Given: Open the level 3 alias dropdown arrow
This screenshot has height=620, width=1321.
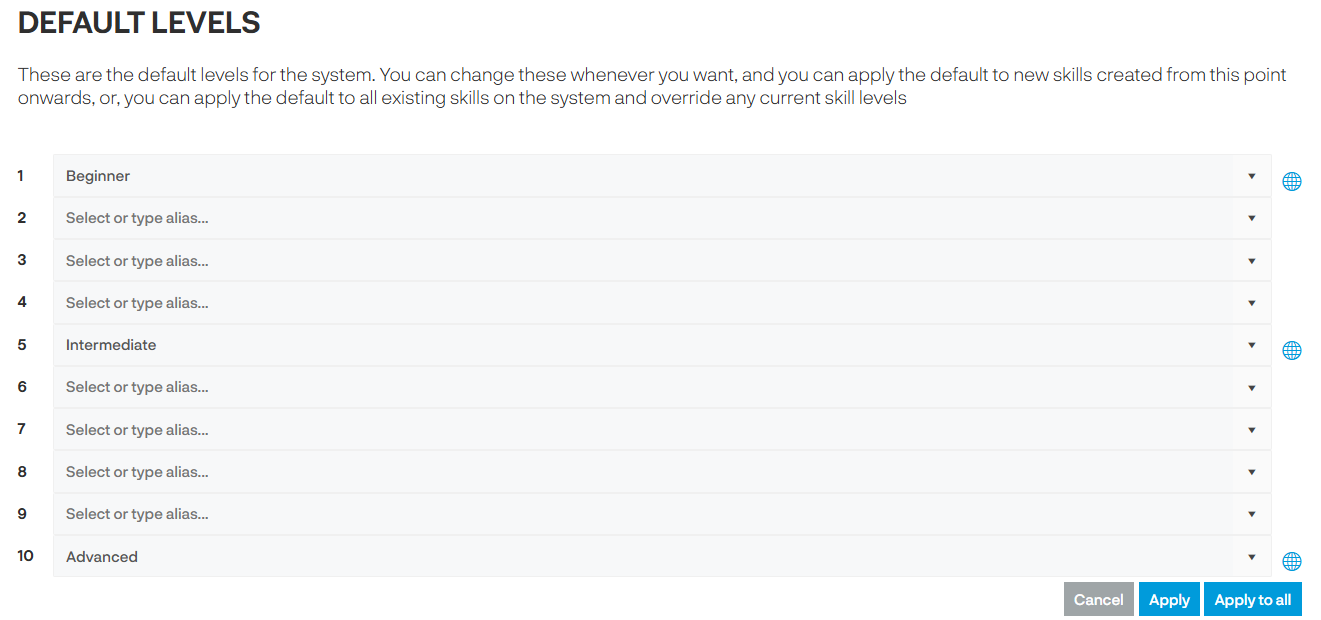Looking at the screenshot, I should [x=1252, y=261].
